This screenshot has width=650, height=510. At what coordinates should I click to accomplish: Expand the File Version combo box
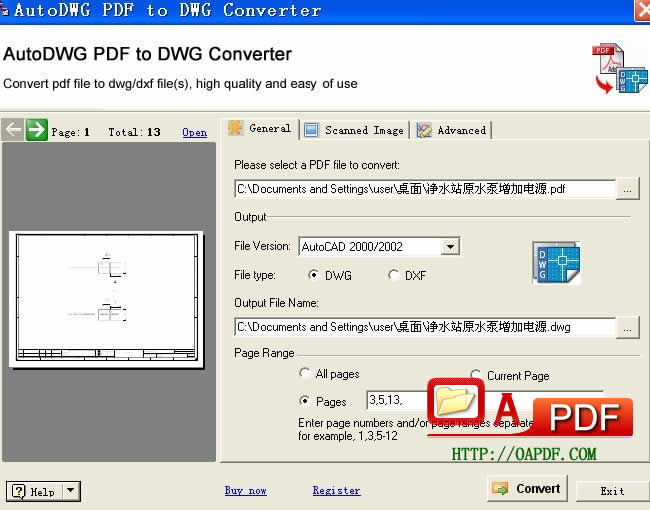click(x=450, y=247)
